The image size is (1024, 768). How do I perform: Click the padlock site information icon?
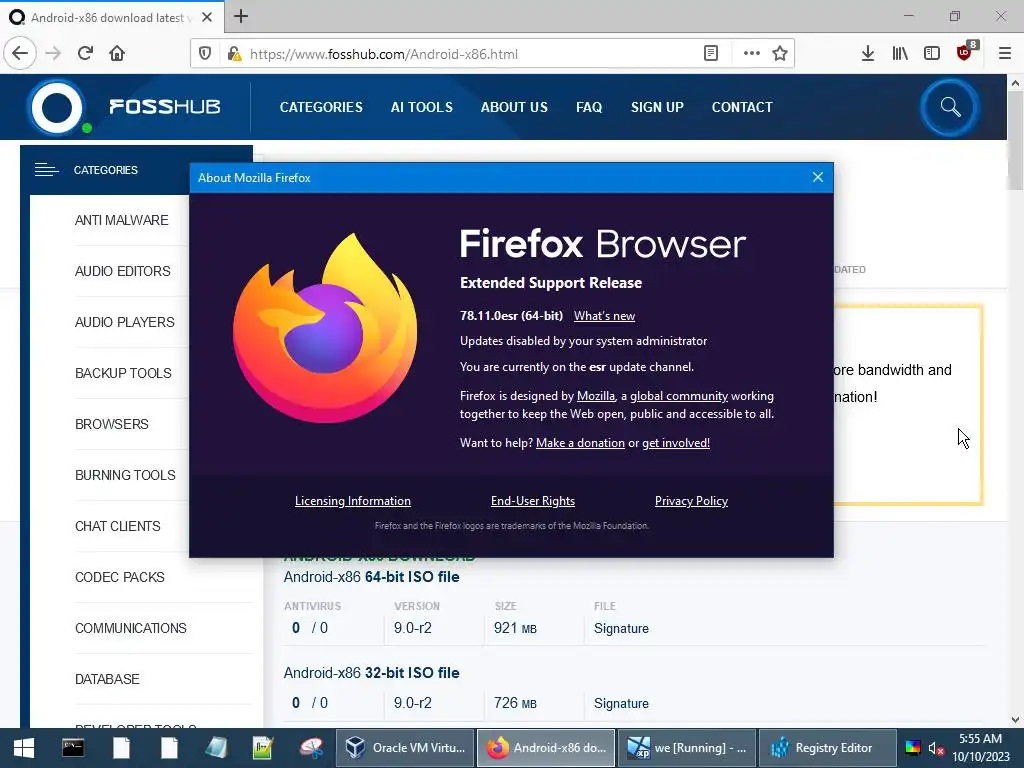[x=234, y=54]
